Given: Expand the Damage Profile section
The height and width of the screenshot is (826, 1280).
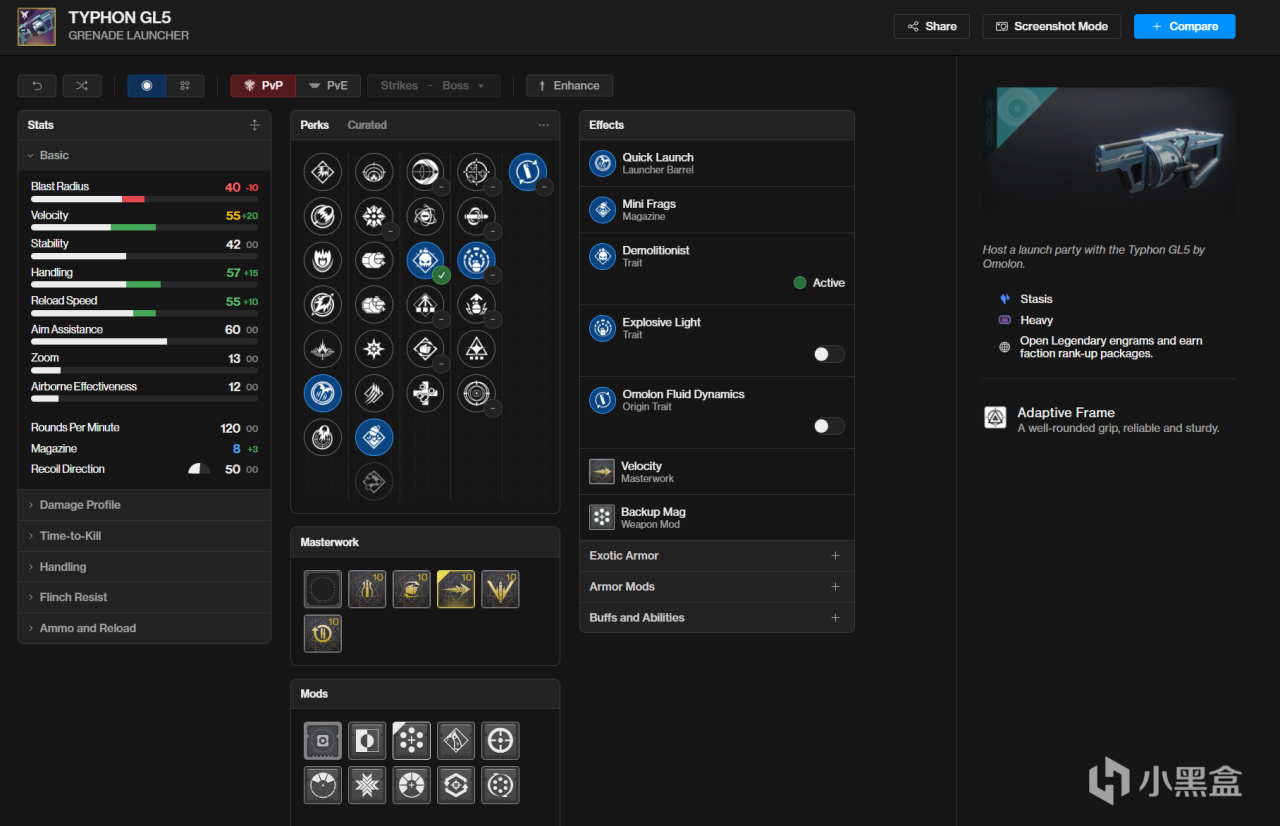Looking at the screenshot, I should pyautogui.click(x=144, y=505).
